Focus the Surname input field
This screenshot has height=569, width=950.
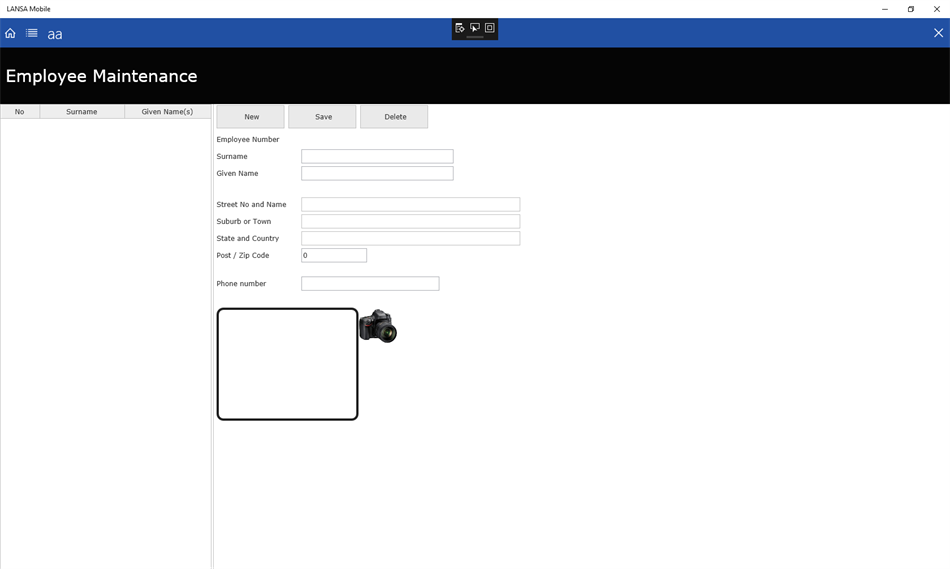377,156
